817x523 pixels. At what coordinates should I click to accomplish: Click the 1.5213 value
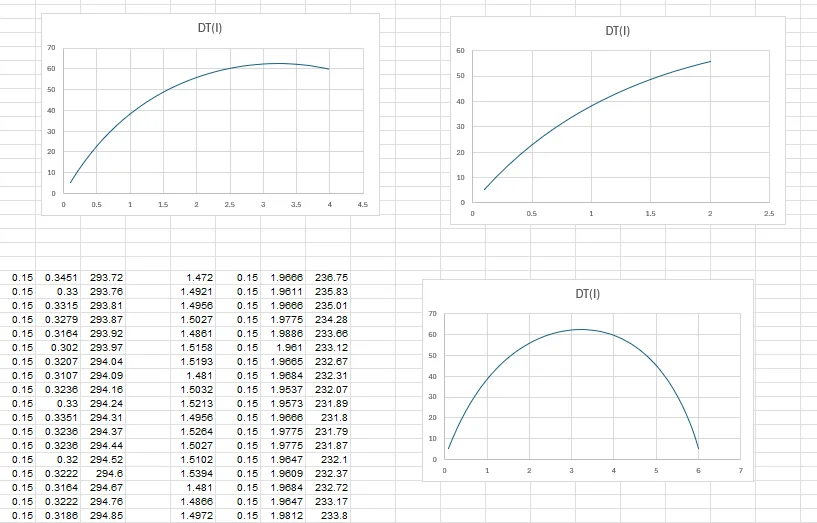tap(193, 404)
